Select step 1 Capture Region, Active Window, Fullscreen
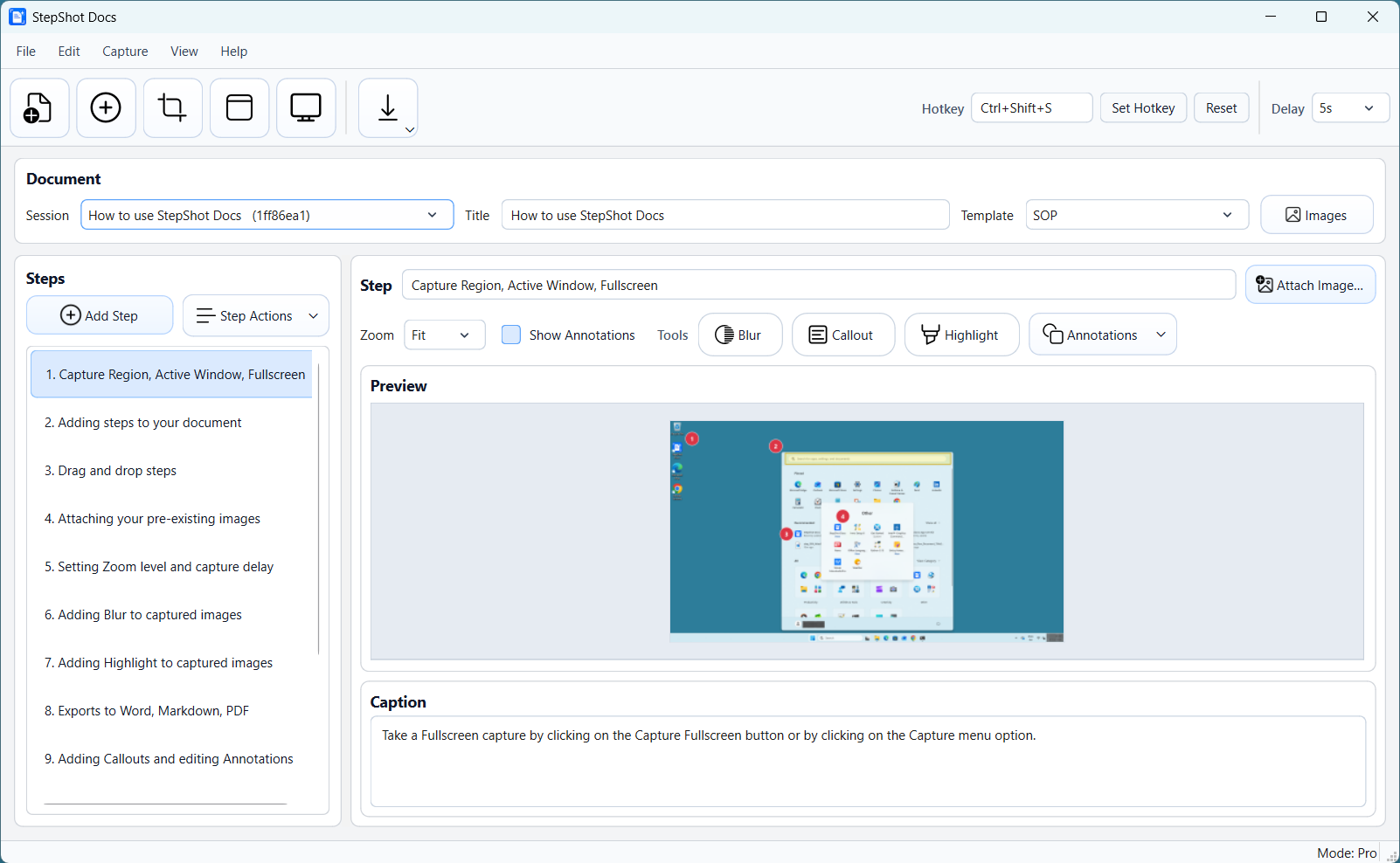 [x=171, y=374]
